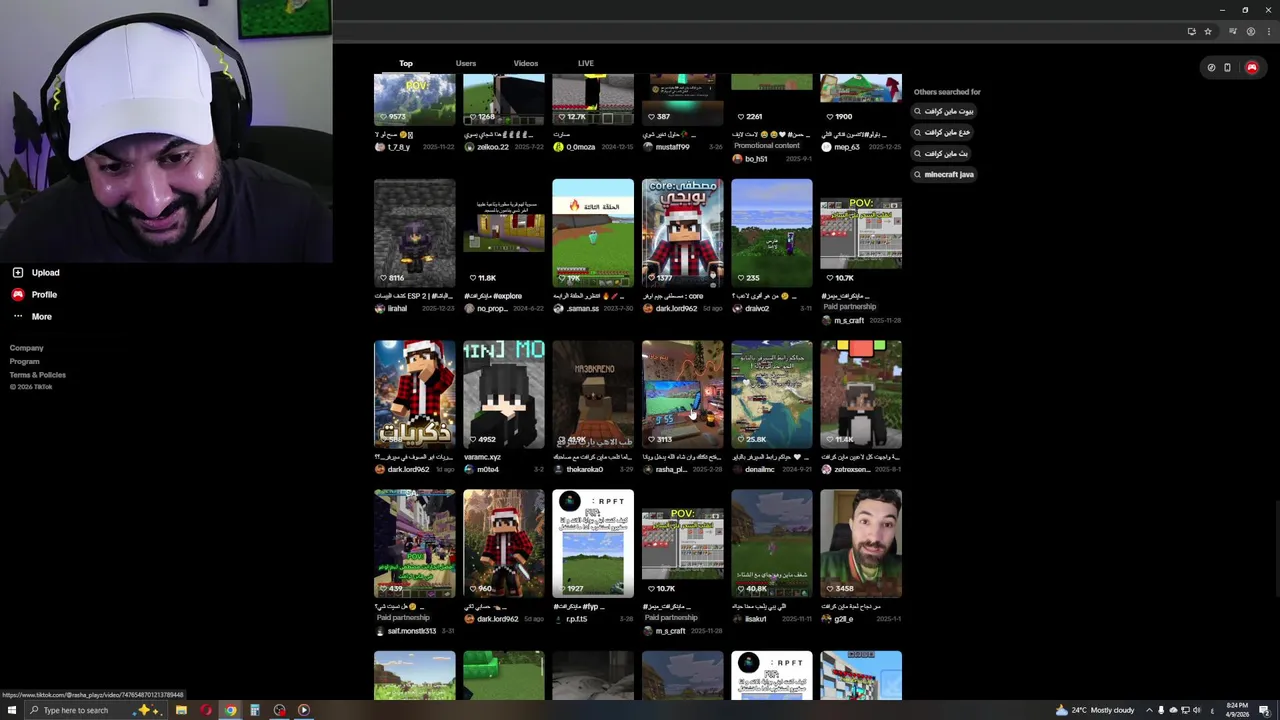Screen dimensions: 1280x720
Task: Switch to the Videos tab
Action: tap(526, 63)
